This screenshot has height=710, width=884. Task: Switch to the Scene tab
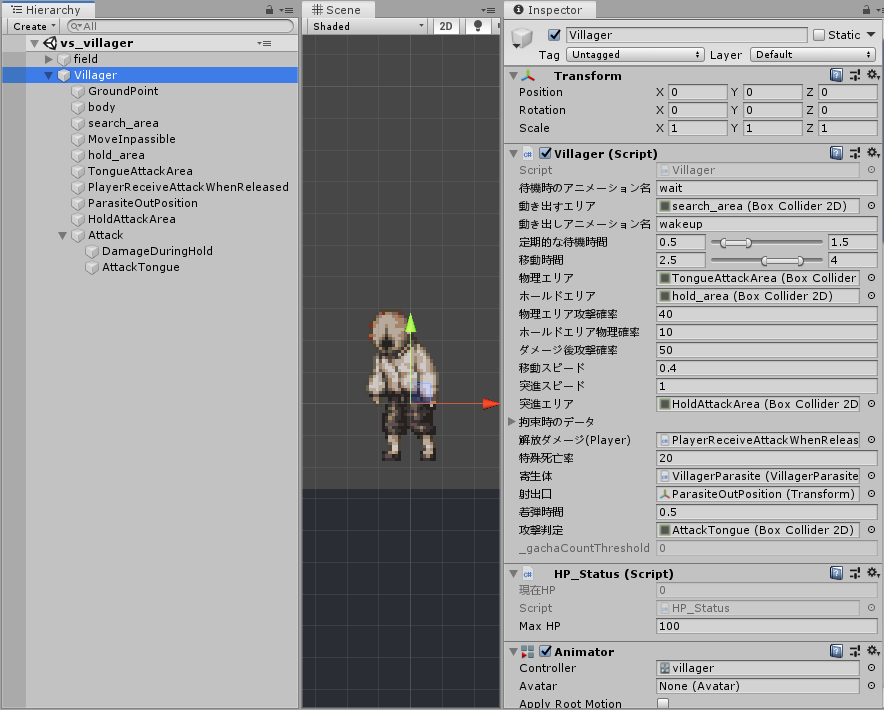tap(337, 9)
